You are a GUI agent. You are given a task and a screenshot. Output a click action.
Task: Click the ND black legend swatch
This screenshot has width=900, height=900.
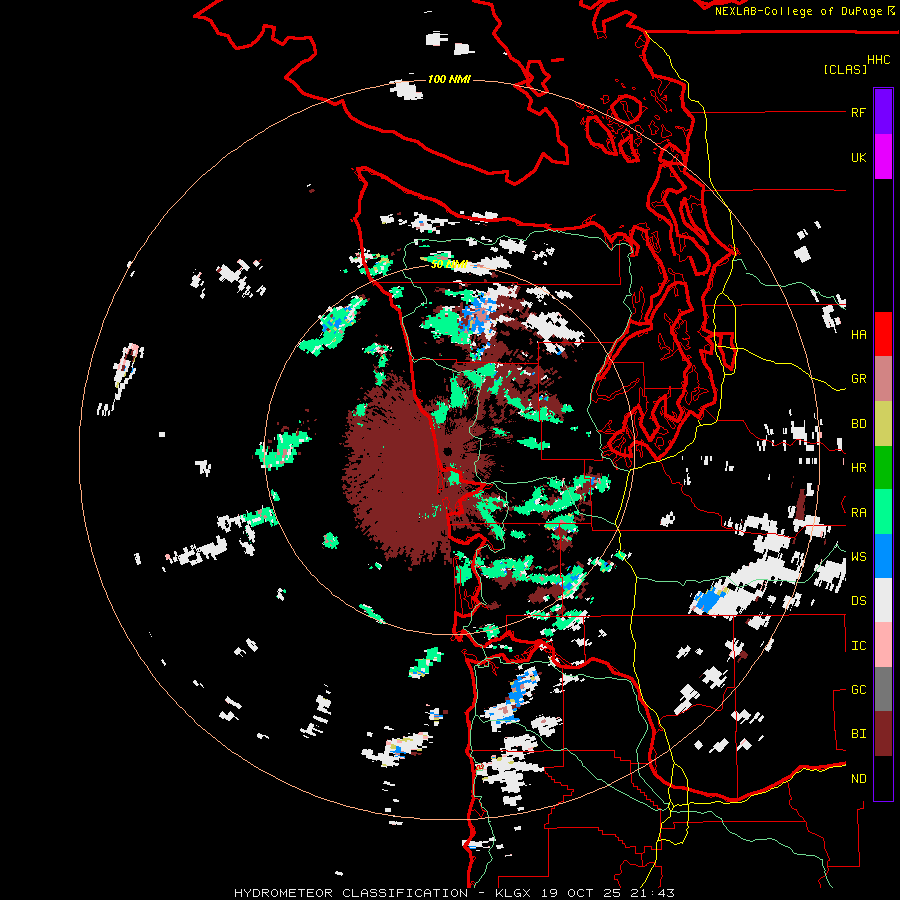[x=883, y=778]
